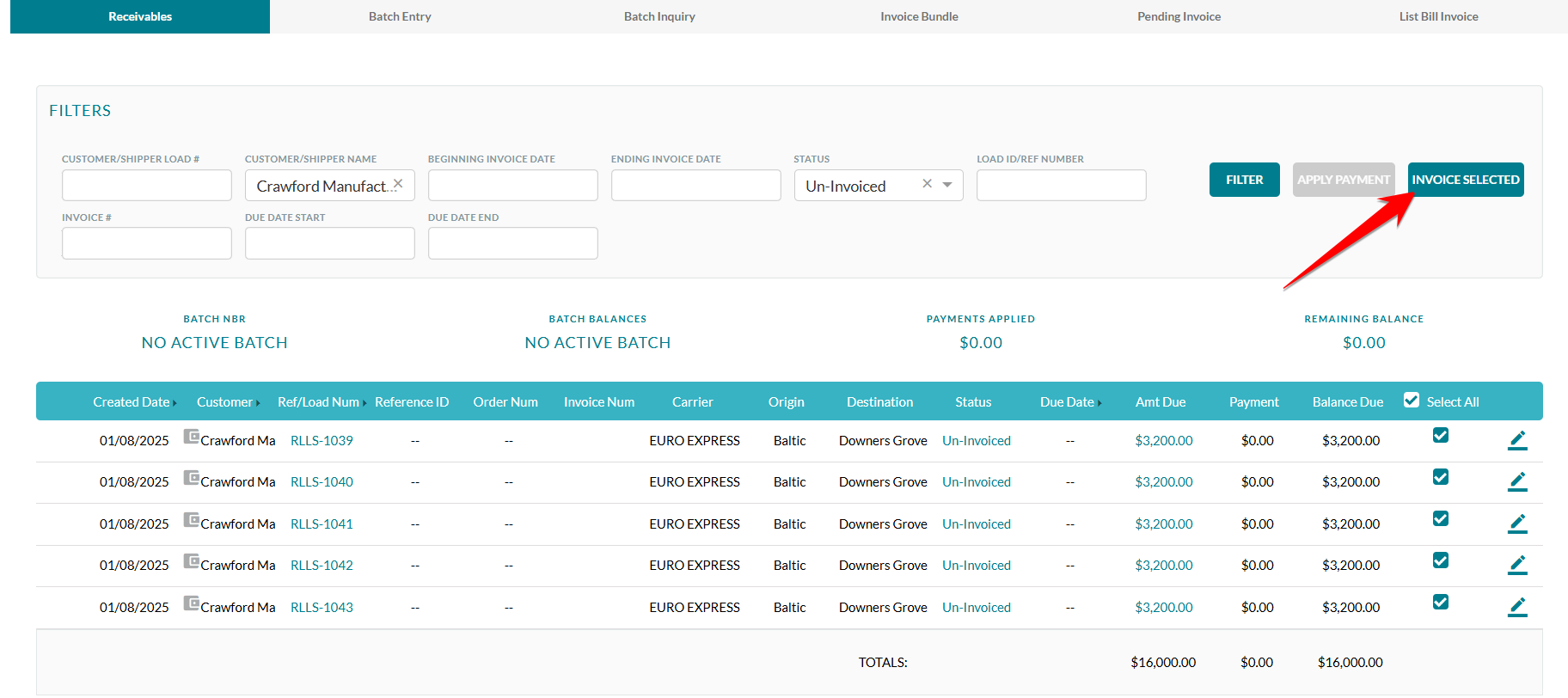Open the Pending Invoice tab
The height and width of the screenshot is (698, 1568).
1179,16
